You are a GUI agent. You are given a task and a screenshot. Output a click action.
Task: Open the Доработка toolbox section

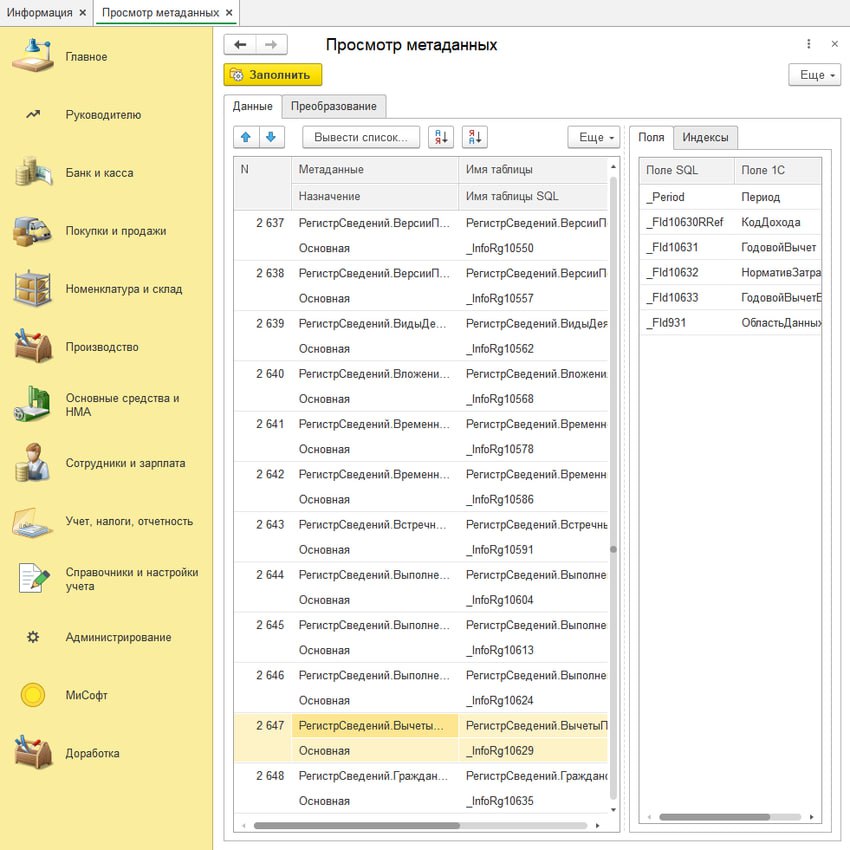click(x=92, y=753)
